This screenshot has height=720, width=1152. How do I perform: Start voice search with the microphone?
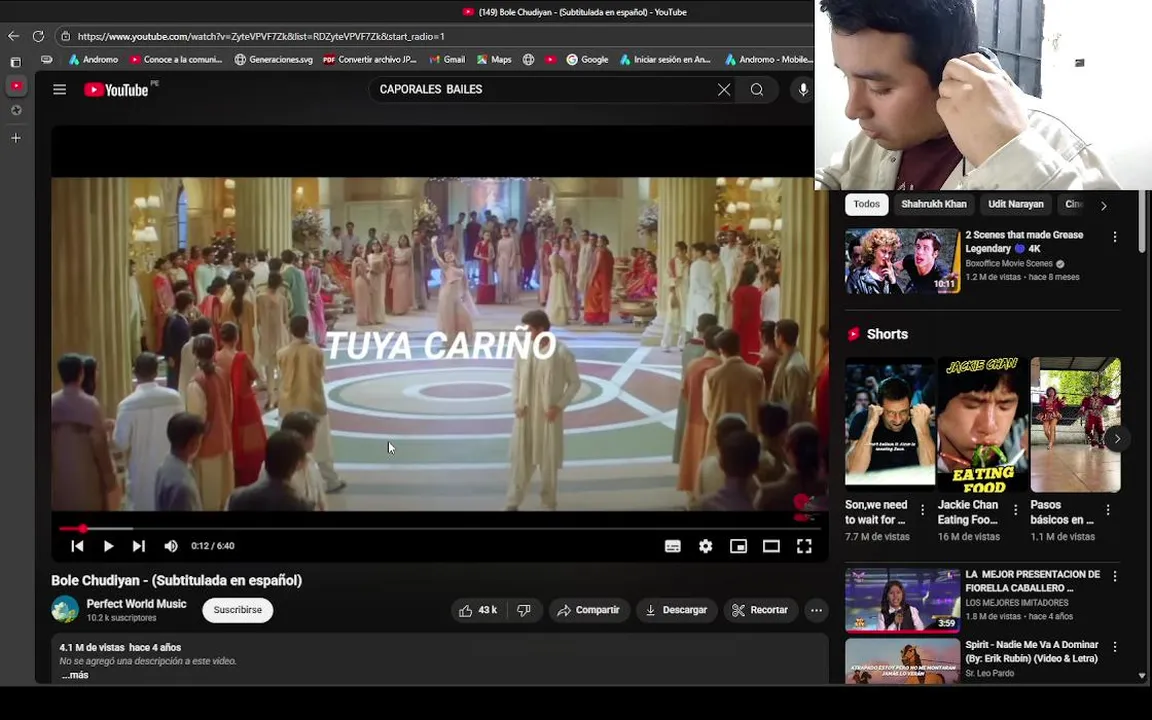[803, 90]
